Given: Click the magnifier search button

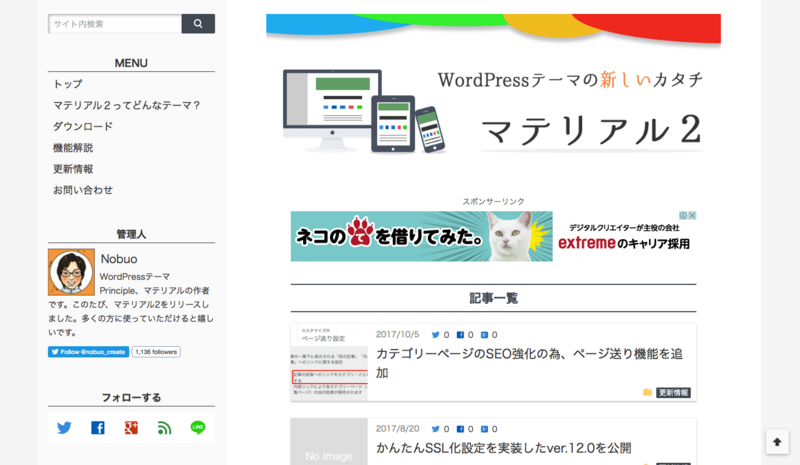Looking at the screenshot, I should click(198, 23).
